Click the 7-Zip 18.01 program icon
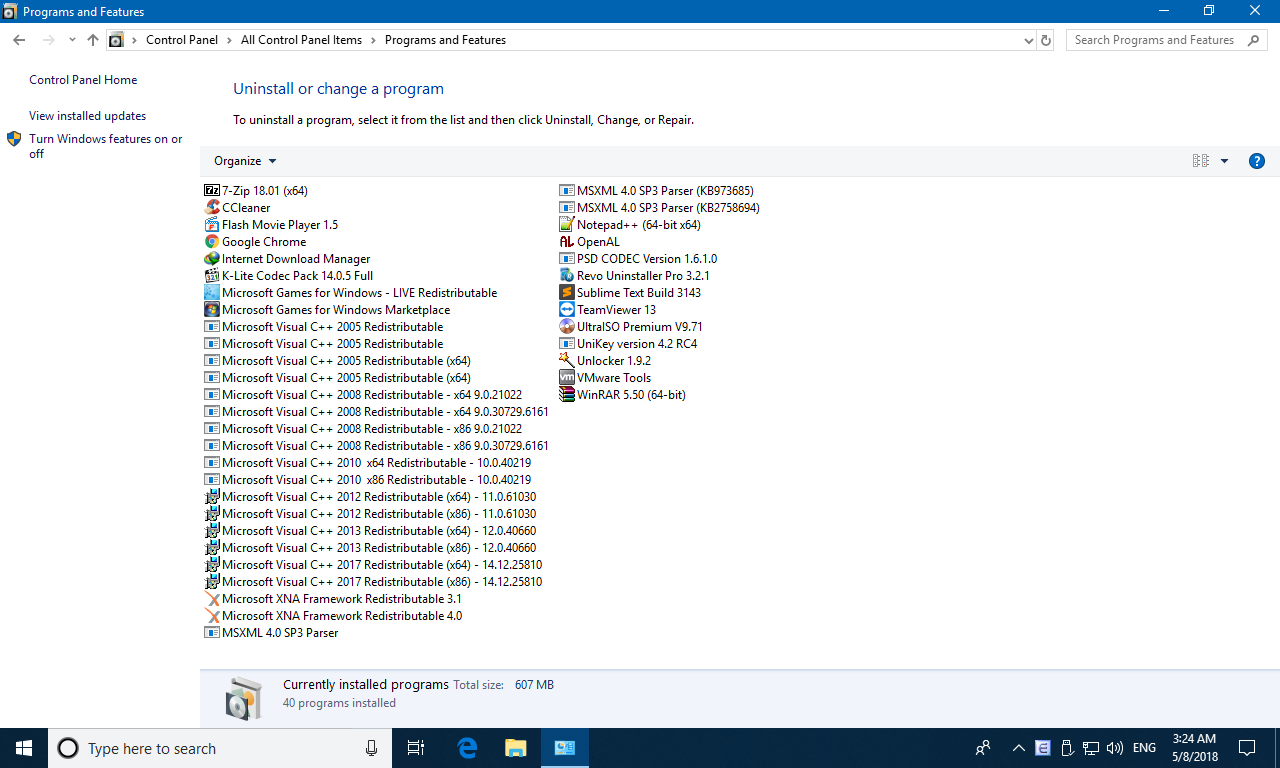The image size is (1280, 768). (212, 190)
